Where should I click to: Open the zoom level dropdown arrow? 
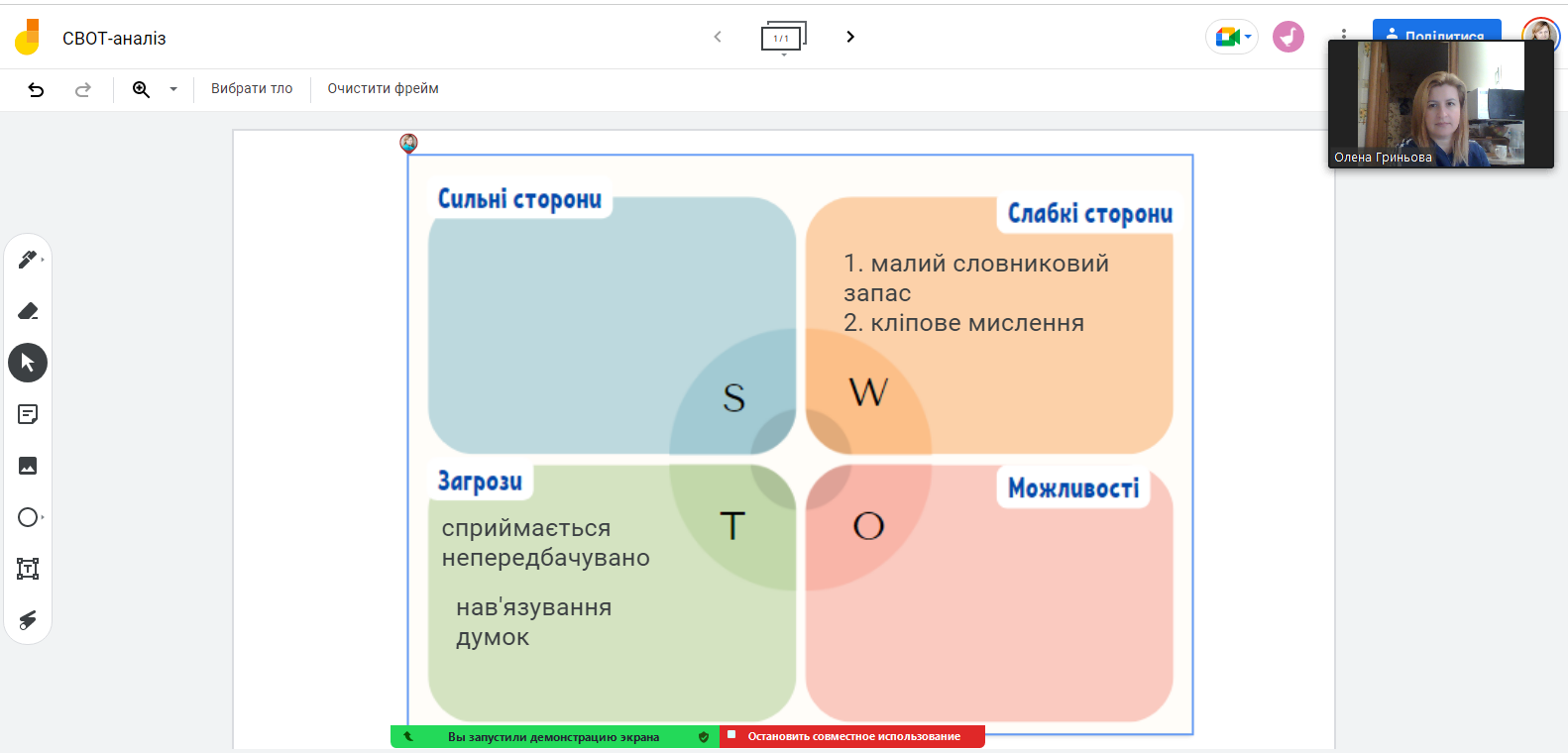coord(173,89)
